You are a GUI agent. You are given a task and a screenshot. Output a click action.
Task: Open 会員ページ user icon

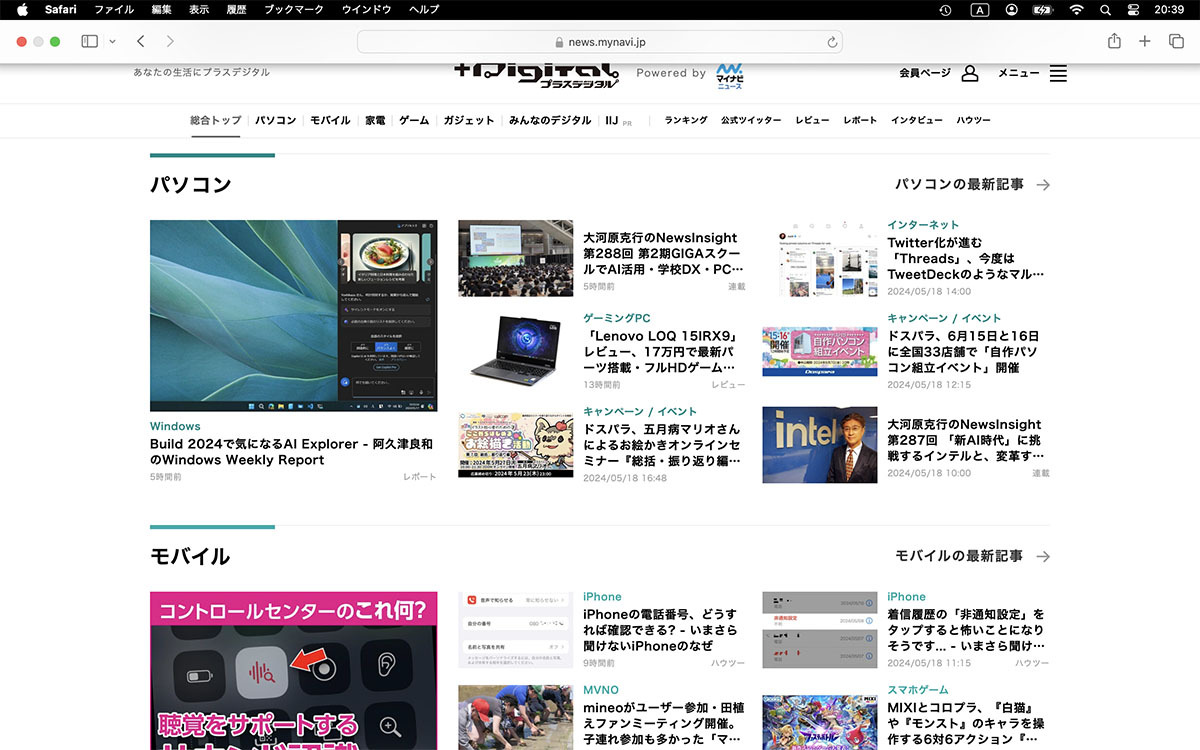[969, 73]
